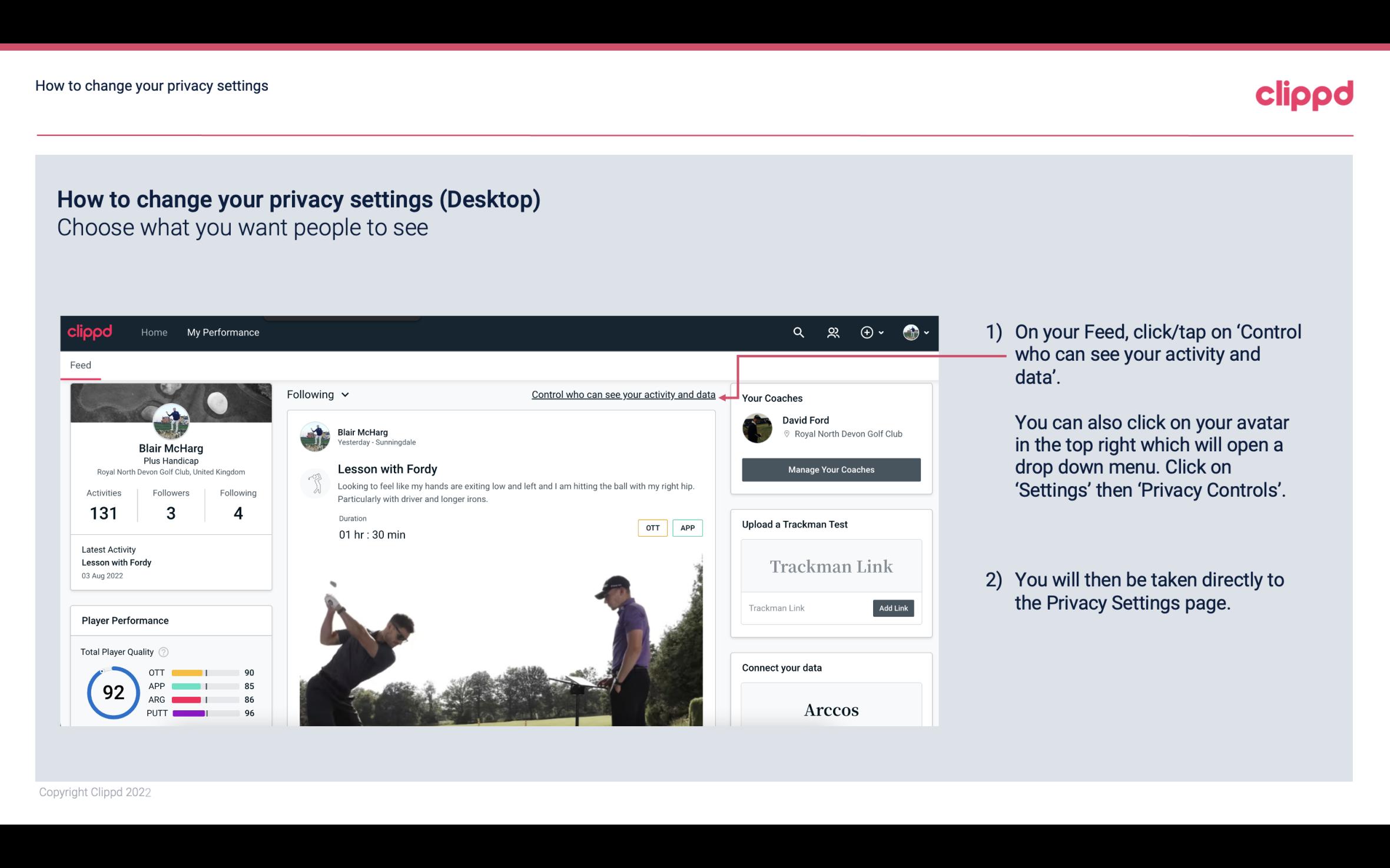Click the user avatar icon in top right
Screen dimensions: 1390x868
pyautogui.click(x=910, y=331)
